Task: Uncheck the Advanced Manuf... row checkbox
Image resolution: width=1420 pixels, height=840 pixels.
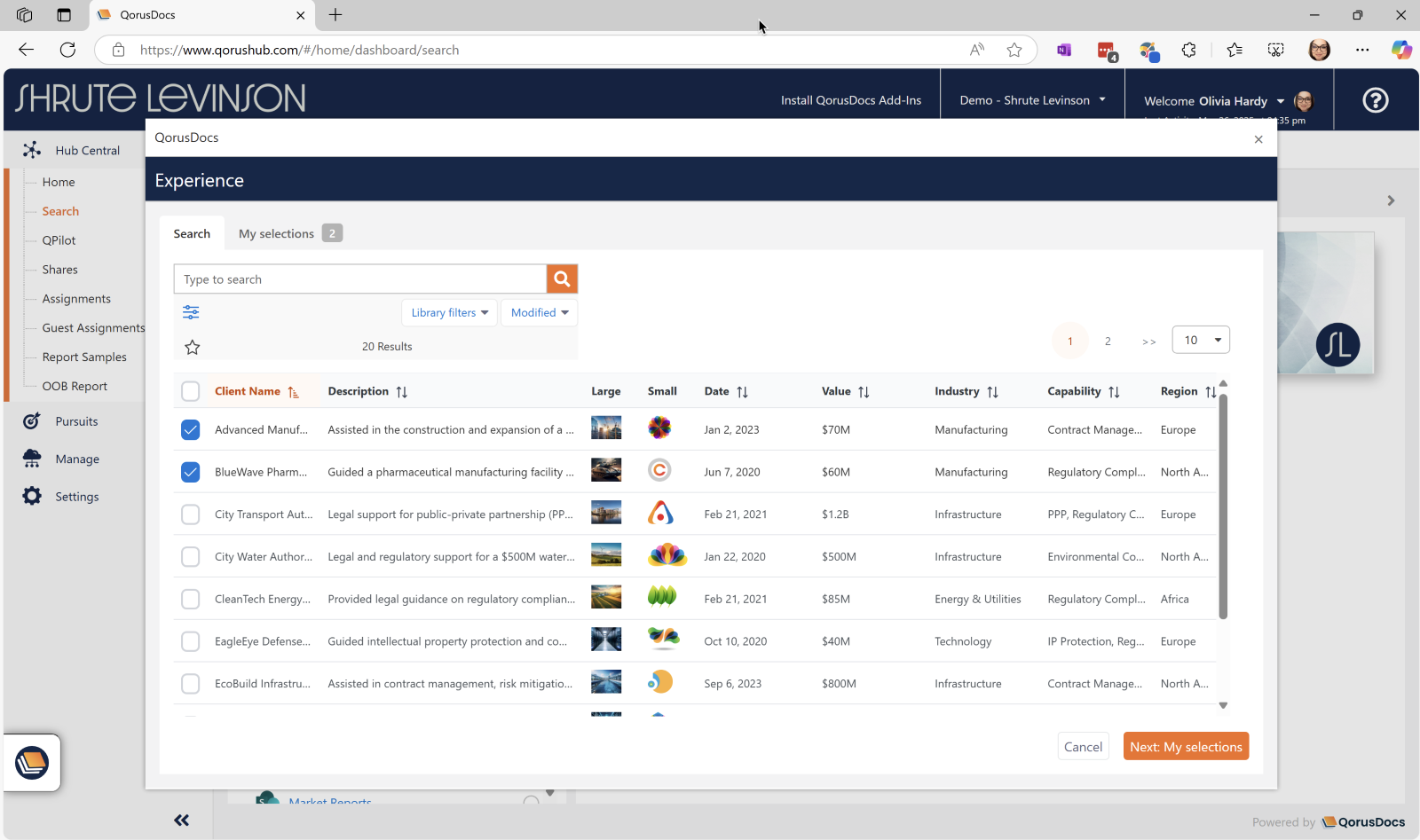Action: [x=191, y=430]
